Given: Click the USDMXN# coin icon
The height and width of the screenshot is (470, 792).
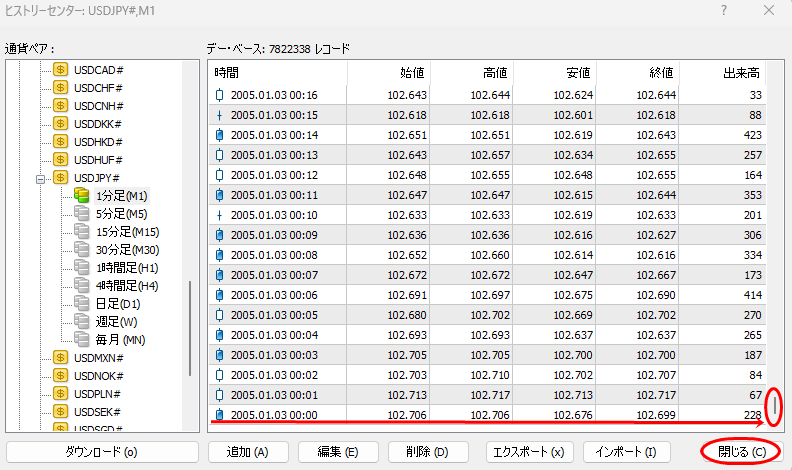Looking at the screenshot, I should click(60, 358).
